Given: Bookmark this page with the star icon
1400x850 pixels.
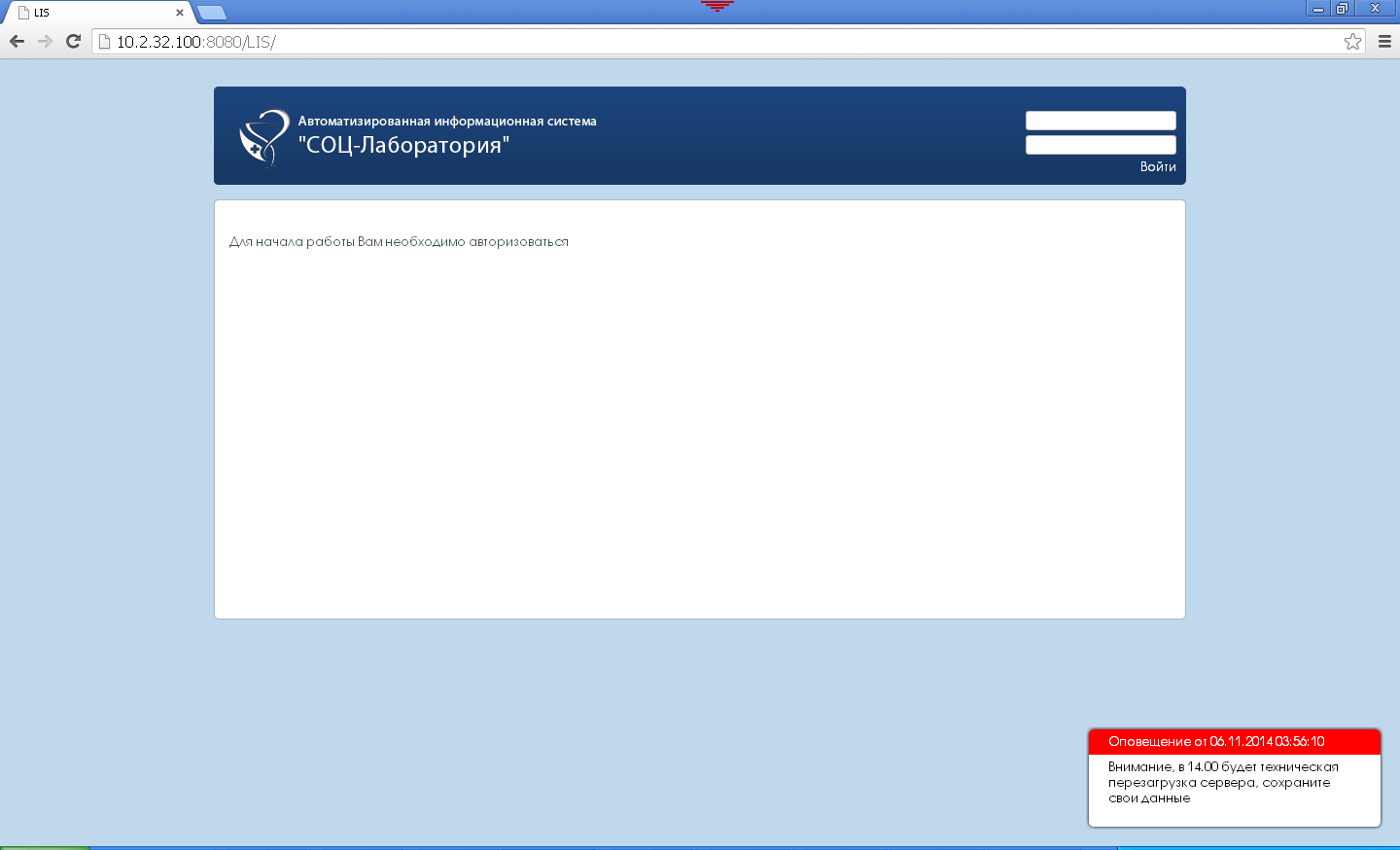Looking at the screenshot, I should [1352, 41].
